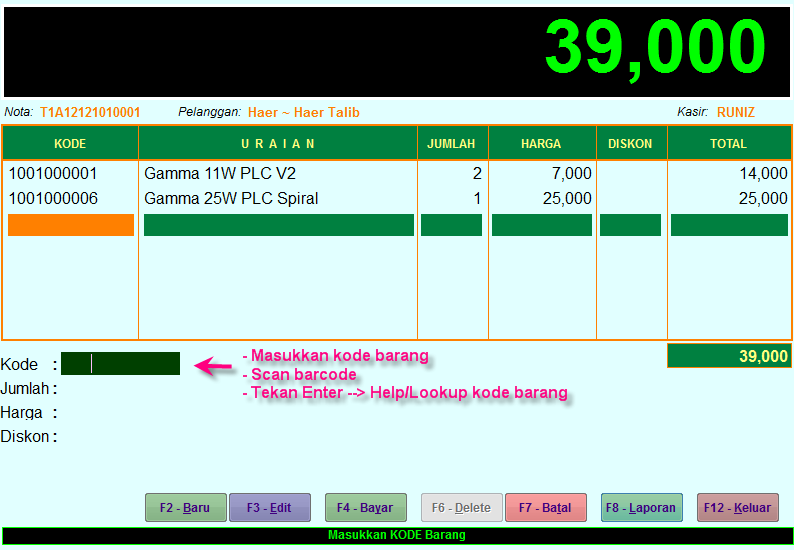Click the KODE column header
The image size is (794, 550).
point(70,144)
